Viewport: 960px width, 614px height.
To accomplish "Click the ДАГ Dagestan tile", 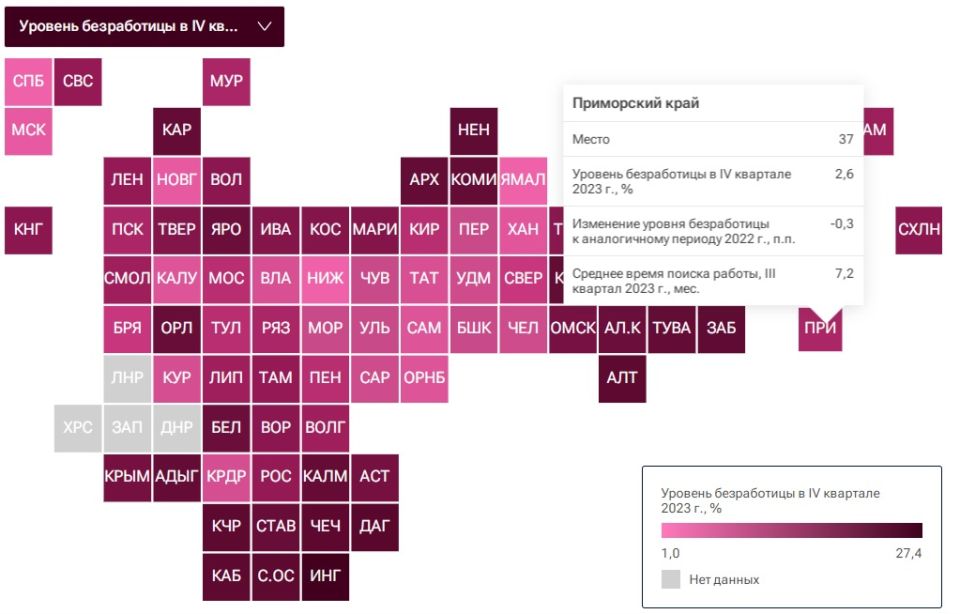I will point(375,527).
